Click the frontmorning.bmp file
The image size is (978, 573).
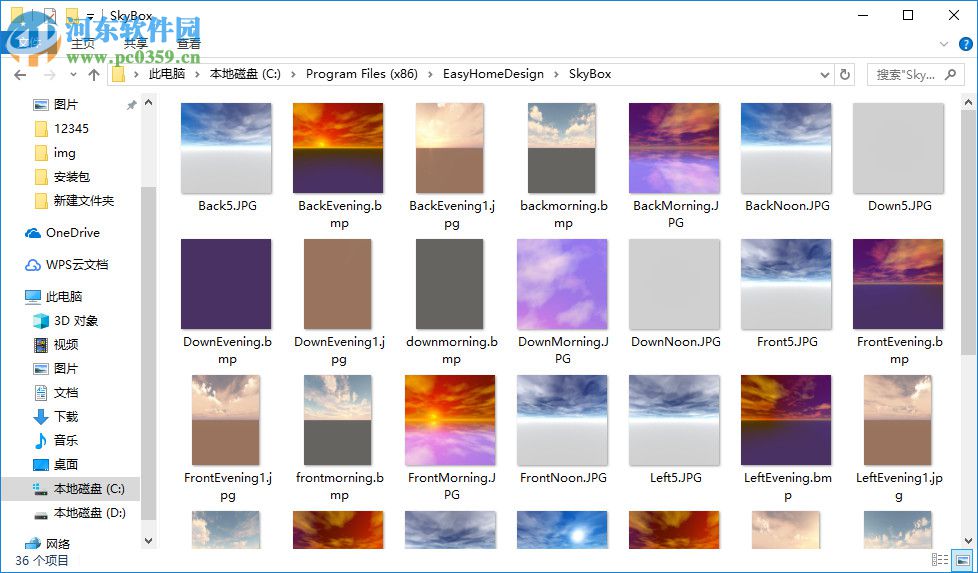338,420
